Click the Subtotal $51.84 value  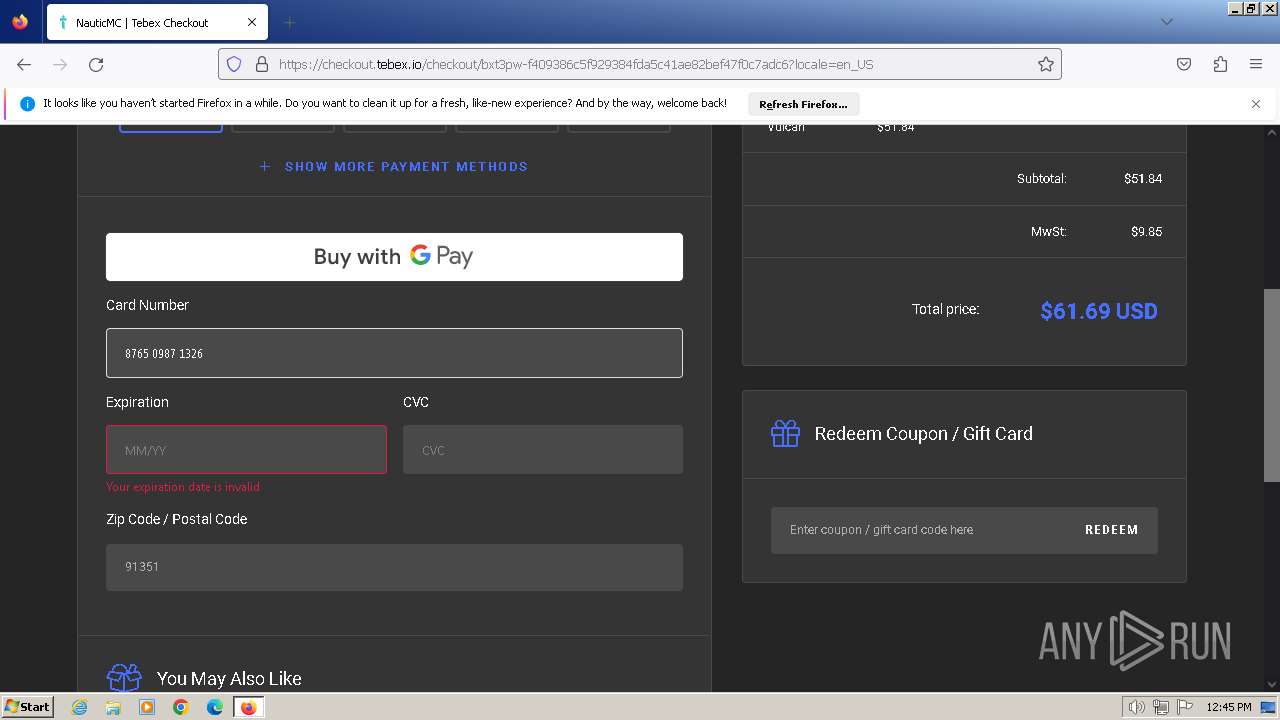tap(1143, 179)
